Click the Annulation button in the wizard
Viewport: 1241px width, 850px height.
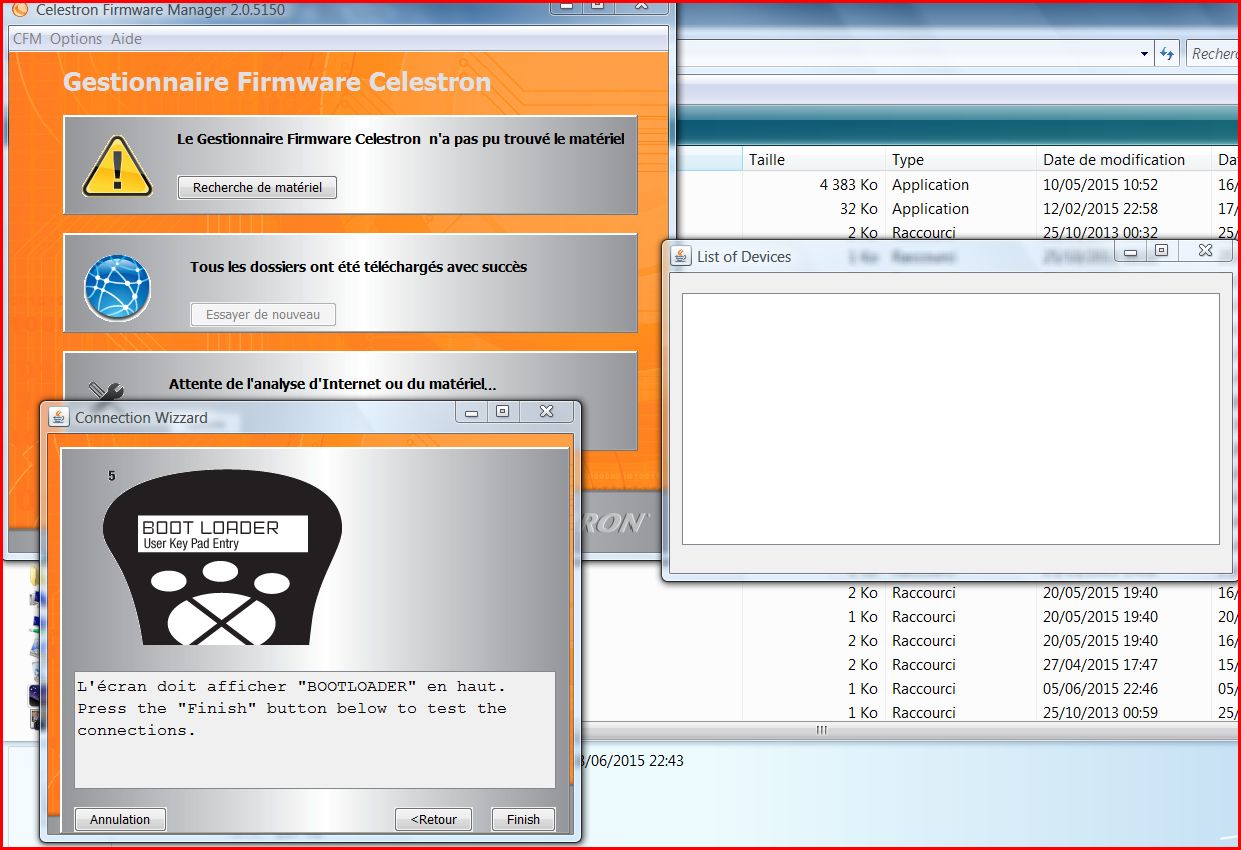coord(120,819)
